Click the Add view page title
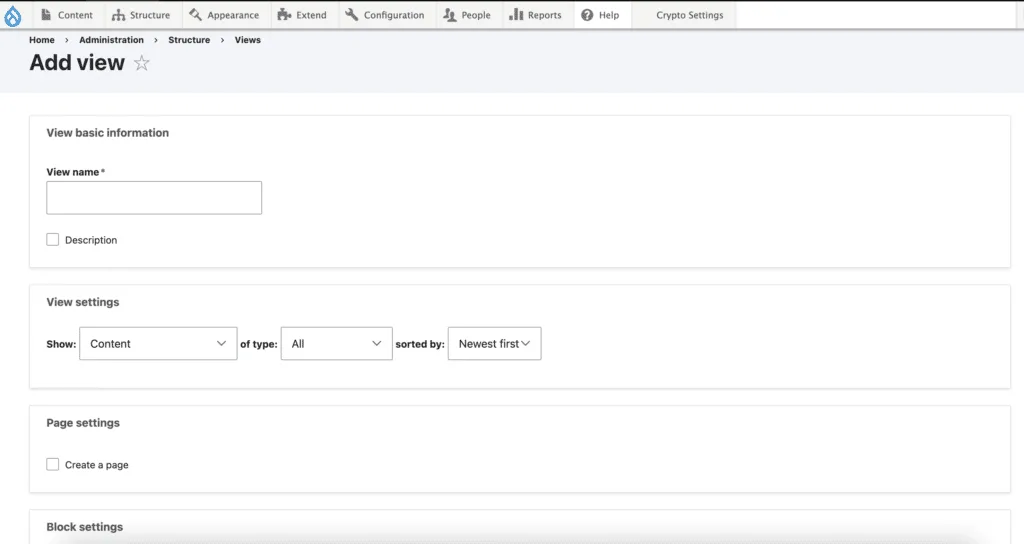Viewport: 1024px width, 544px height. pos(77,63)
